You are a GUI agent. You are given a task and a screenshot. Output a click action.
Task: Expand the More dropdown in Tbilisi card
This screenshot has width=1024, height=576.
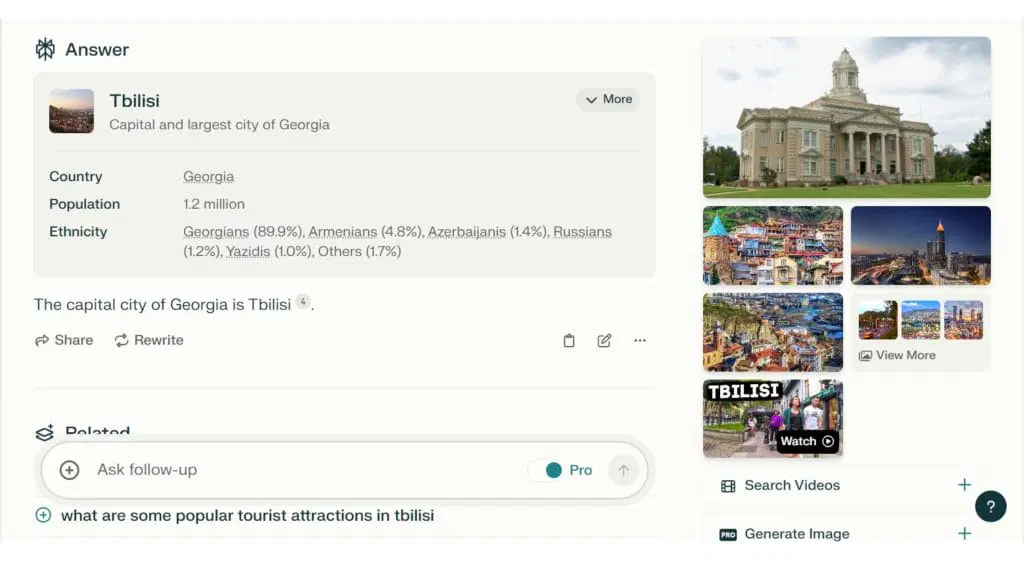(x=608, y=100)
